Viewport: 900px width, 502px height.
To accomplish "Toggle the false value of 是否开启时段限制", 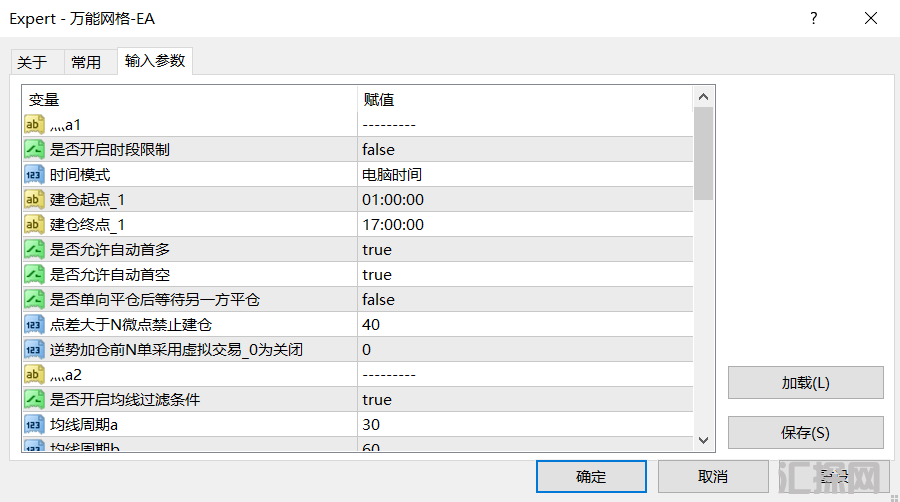I will 379,150.
